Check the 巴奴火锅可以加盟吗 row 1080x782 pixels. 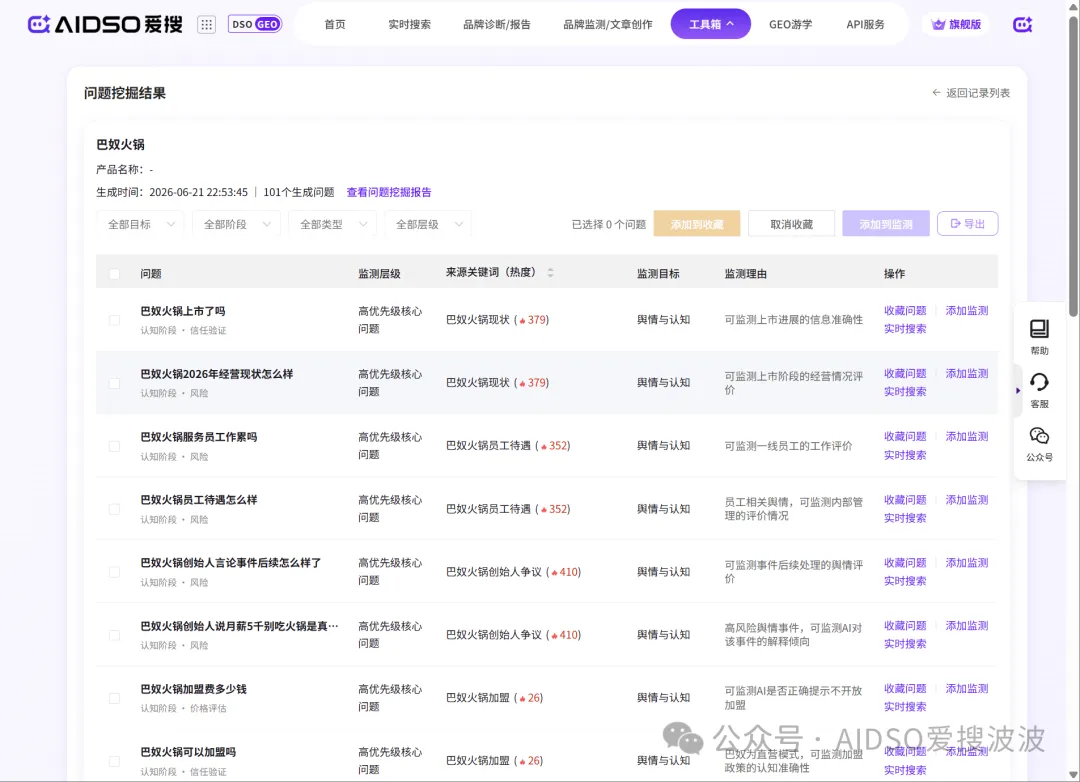pyautogui.click(x=114, y=761)
